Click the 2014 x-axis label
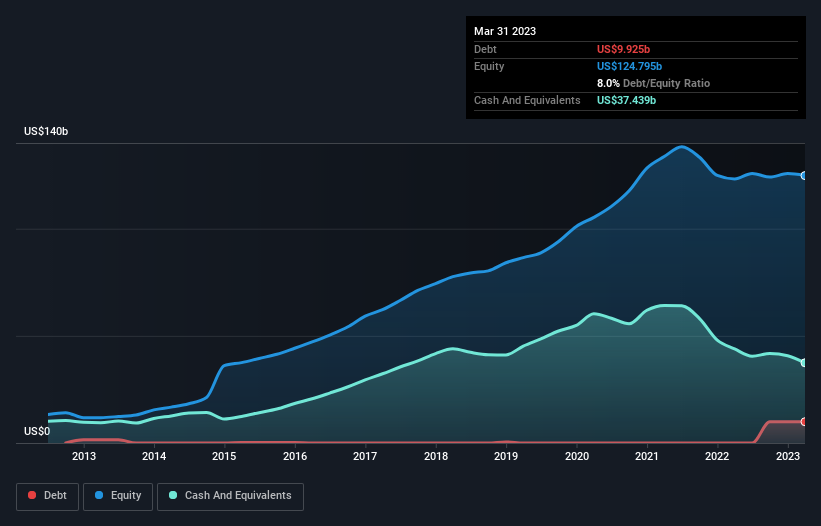Screen dimensions: 821x526 [154, 456]
